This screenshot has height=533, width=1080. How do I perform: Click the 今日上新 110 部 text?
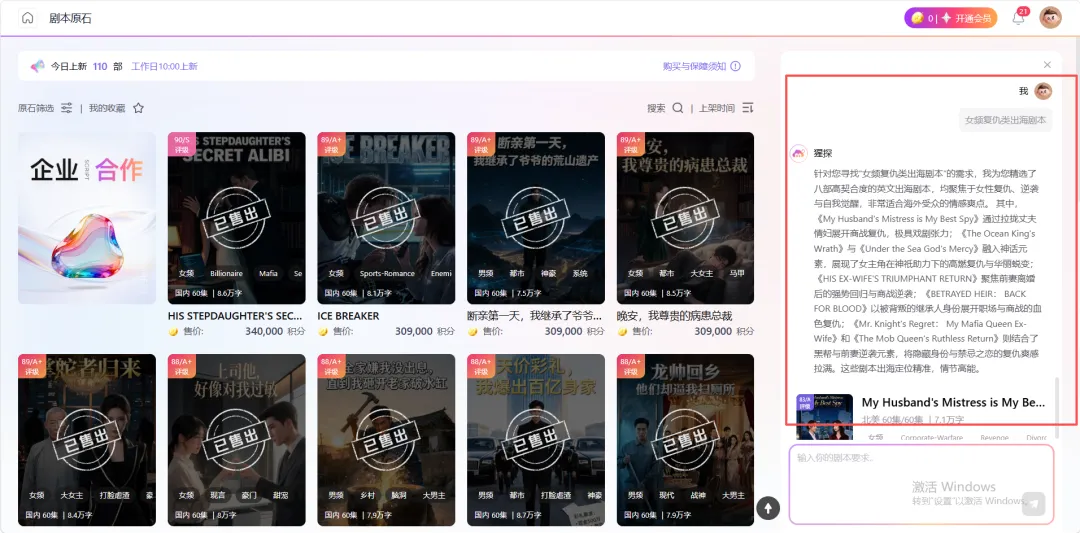click(86, 67)
